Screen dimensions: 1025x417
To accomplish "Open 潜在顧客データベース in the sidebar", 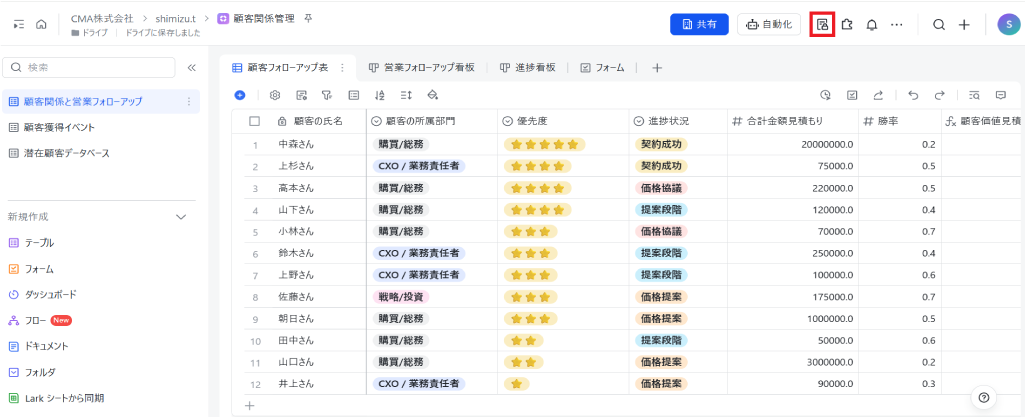I will click(101, 153).
